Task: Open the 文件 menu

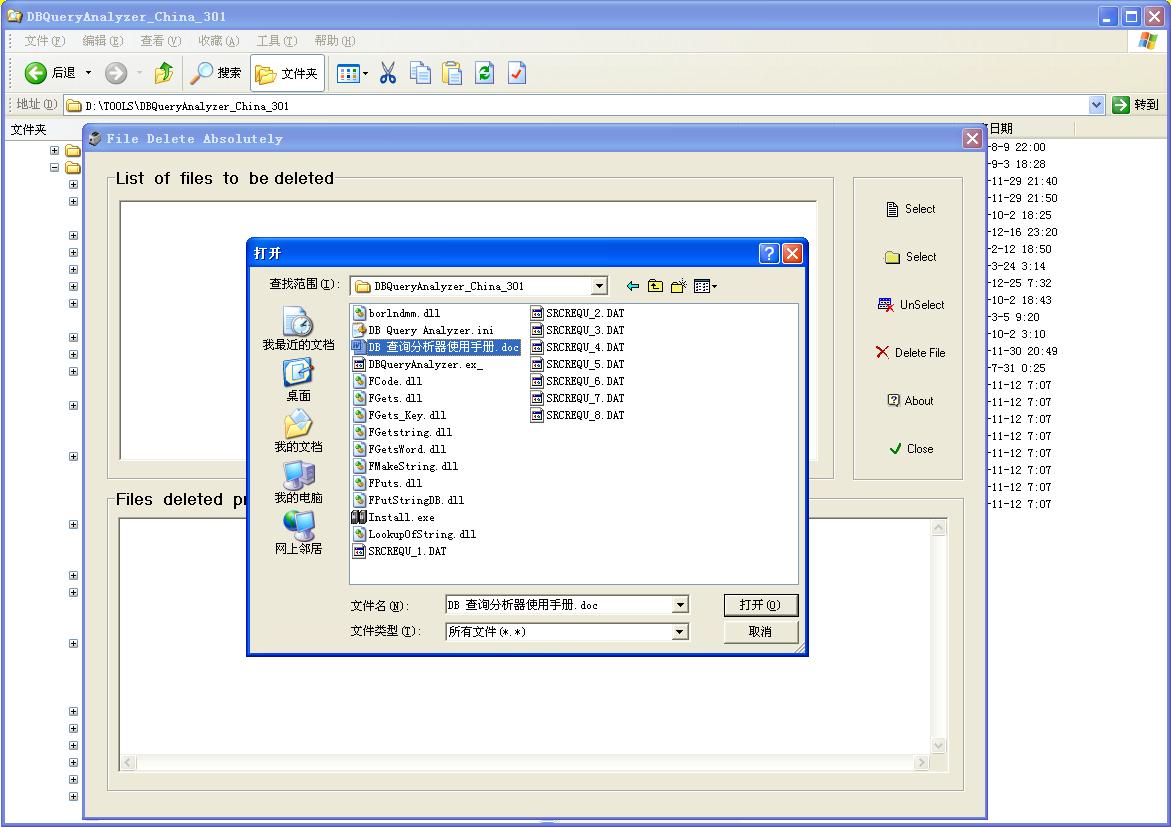Action: 44,40
